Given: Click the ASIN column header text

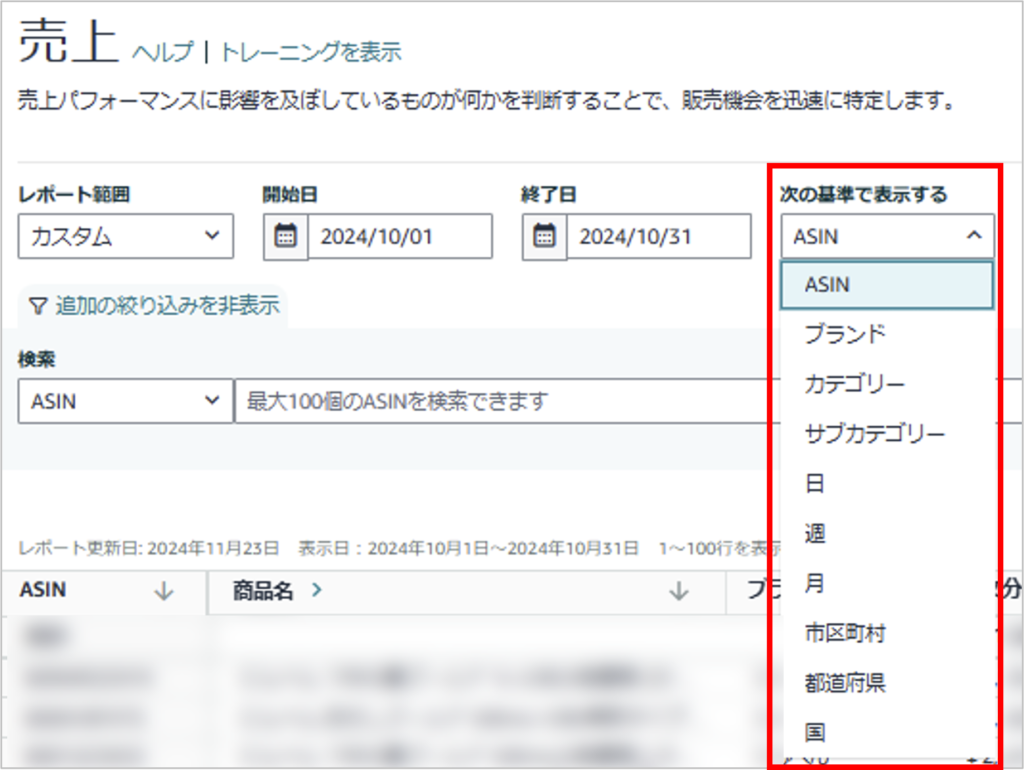Looking at the screenshot, I should click(x=43, y=590).
